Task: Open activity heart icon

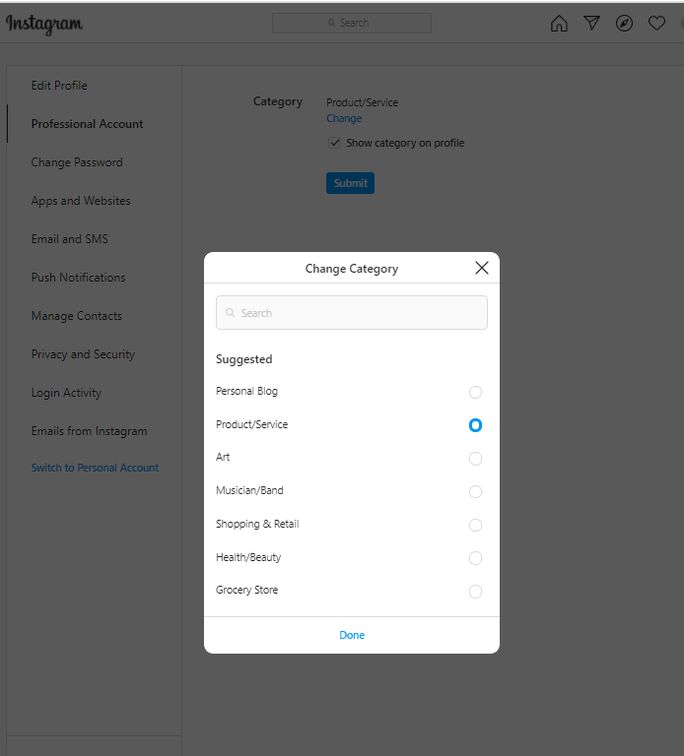Action: [x=657, y=23]
